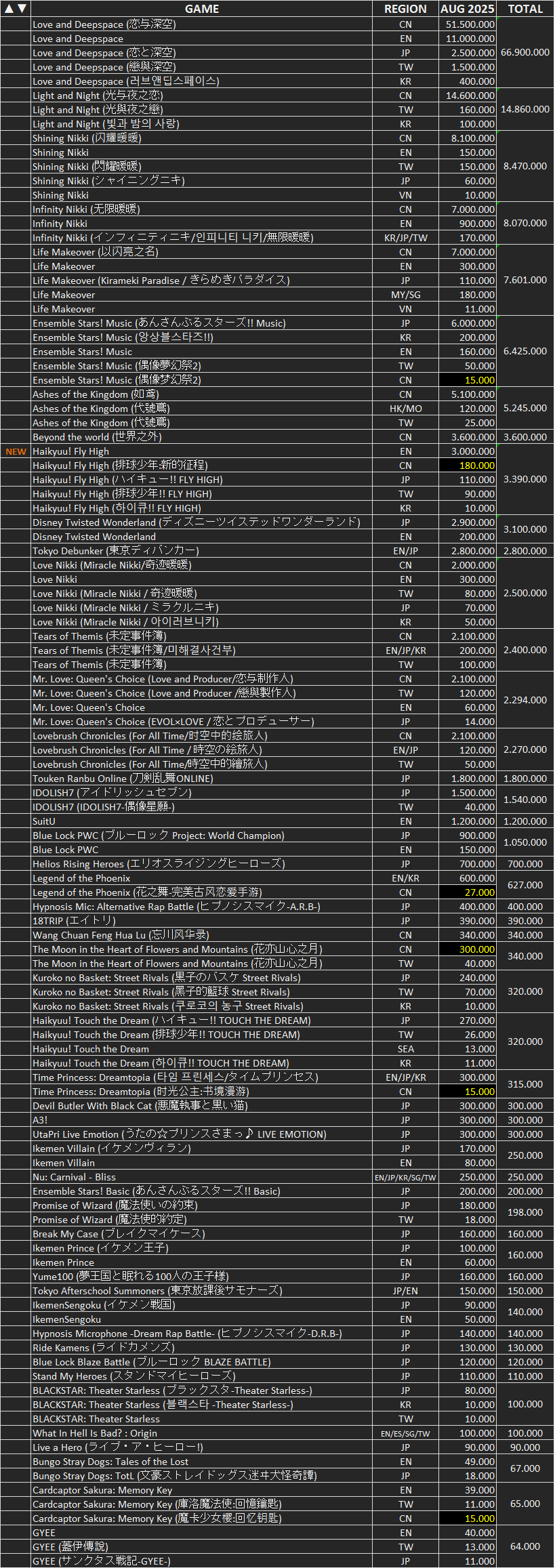Click the highlighted 180.000 cell for Haikyuu CN

[x=468, y=466]
